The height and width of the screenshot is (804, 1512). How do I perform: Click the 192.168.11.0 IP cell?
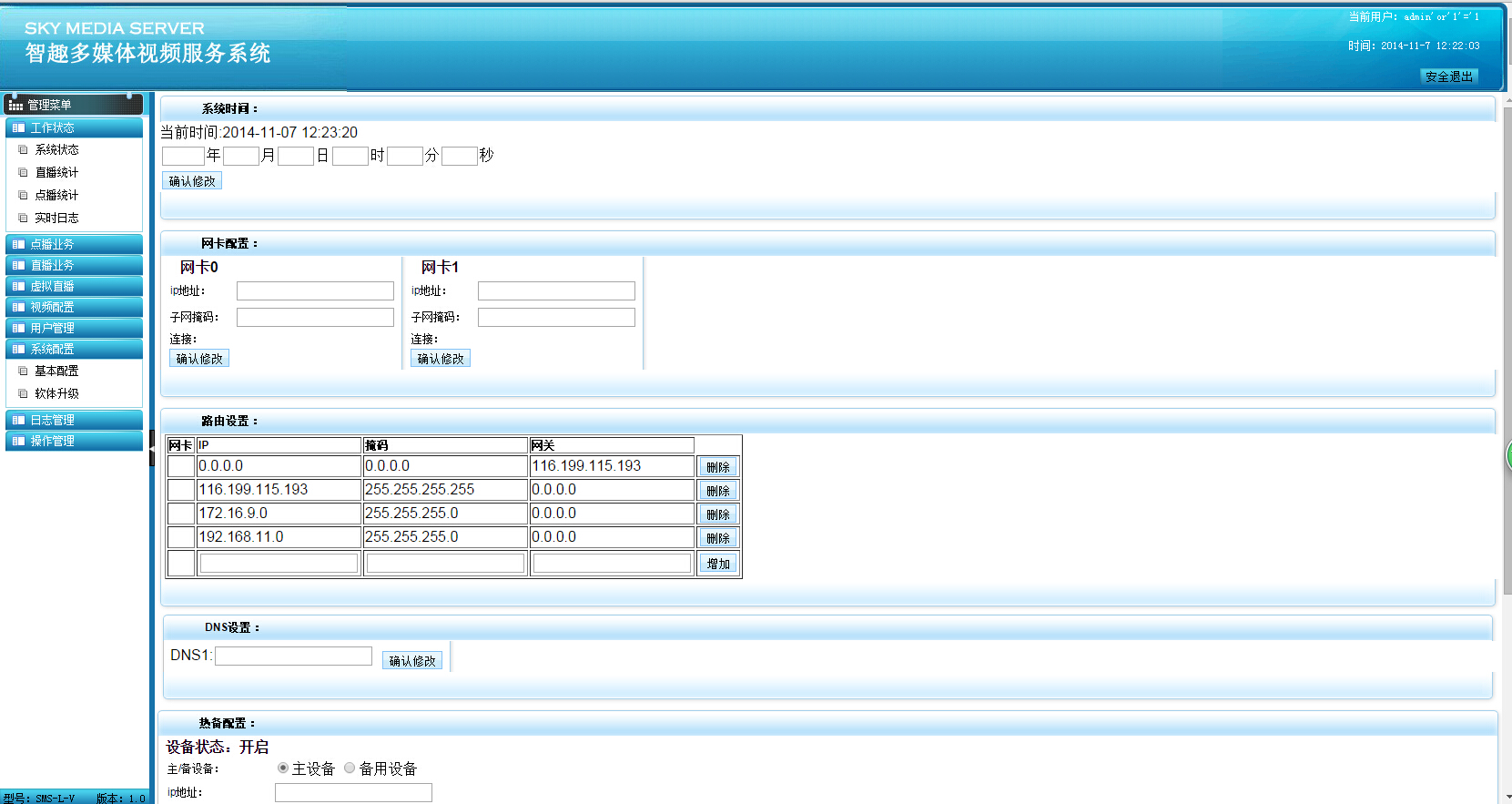(x=279, y=537)
